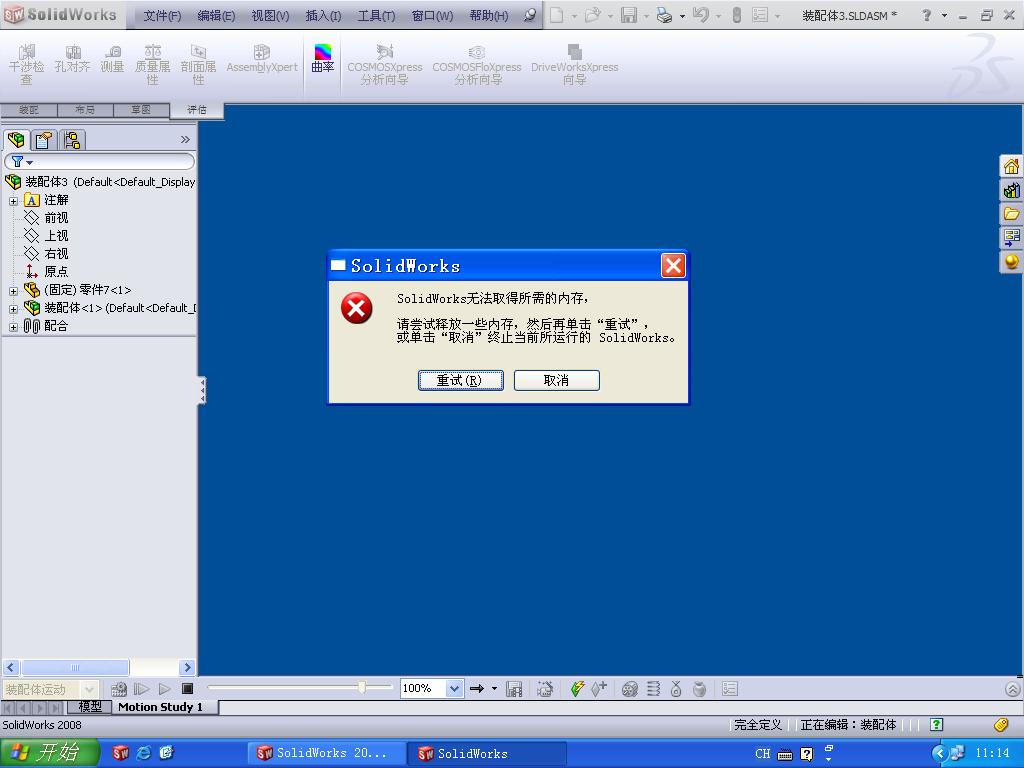Viewport: 1024px width, 768px height.
Task: Click the New document icon
Action: (x=556, y=15)
